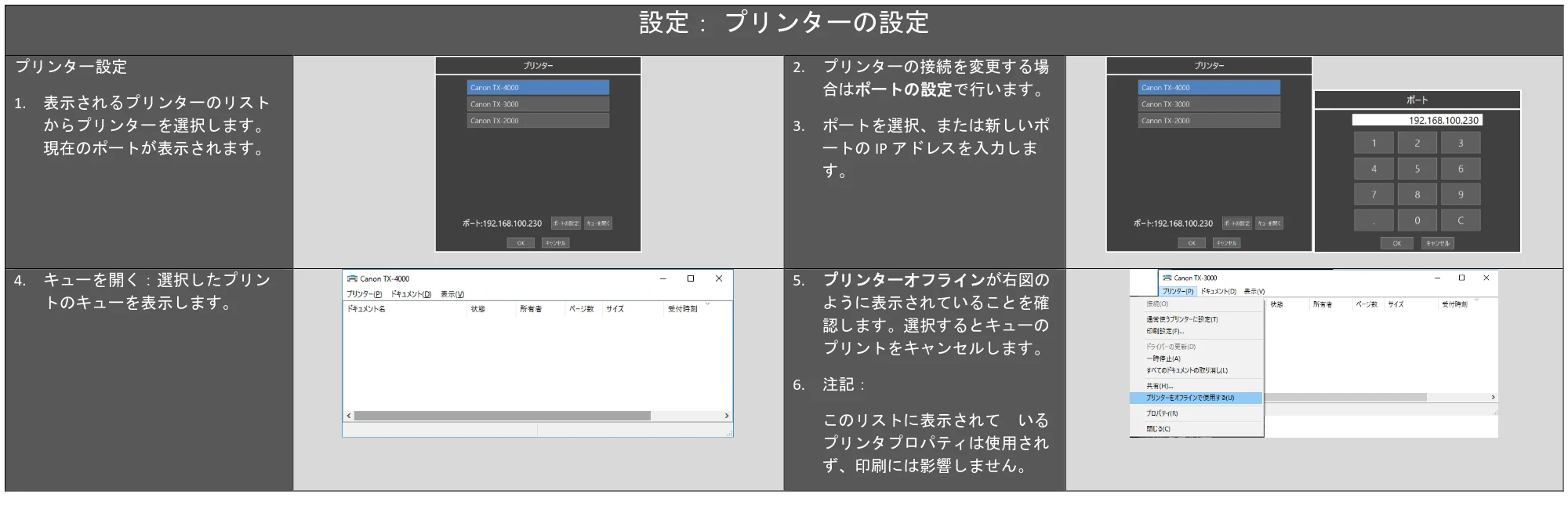Click プリンター(P) menu in Canon TX-3000 window
Viewport: 1568px width, 531px height.
1178,291
